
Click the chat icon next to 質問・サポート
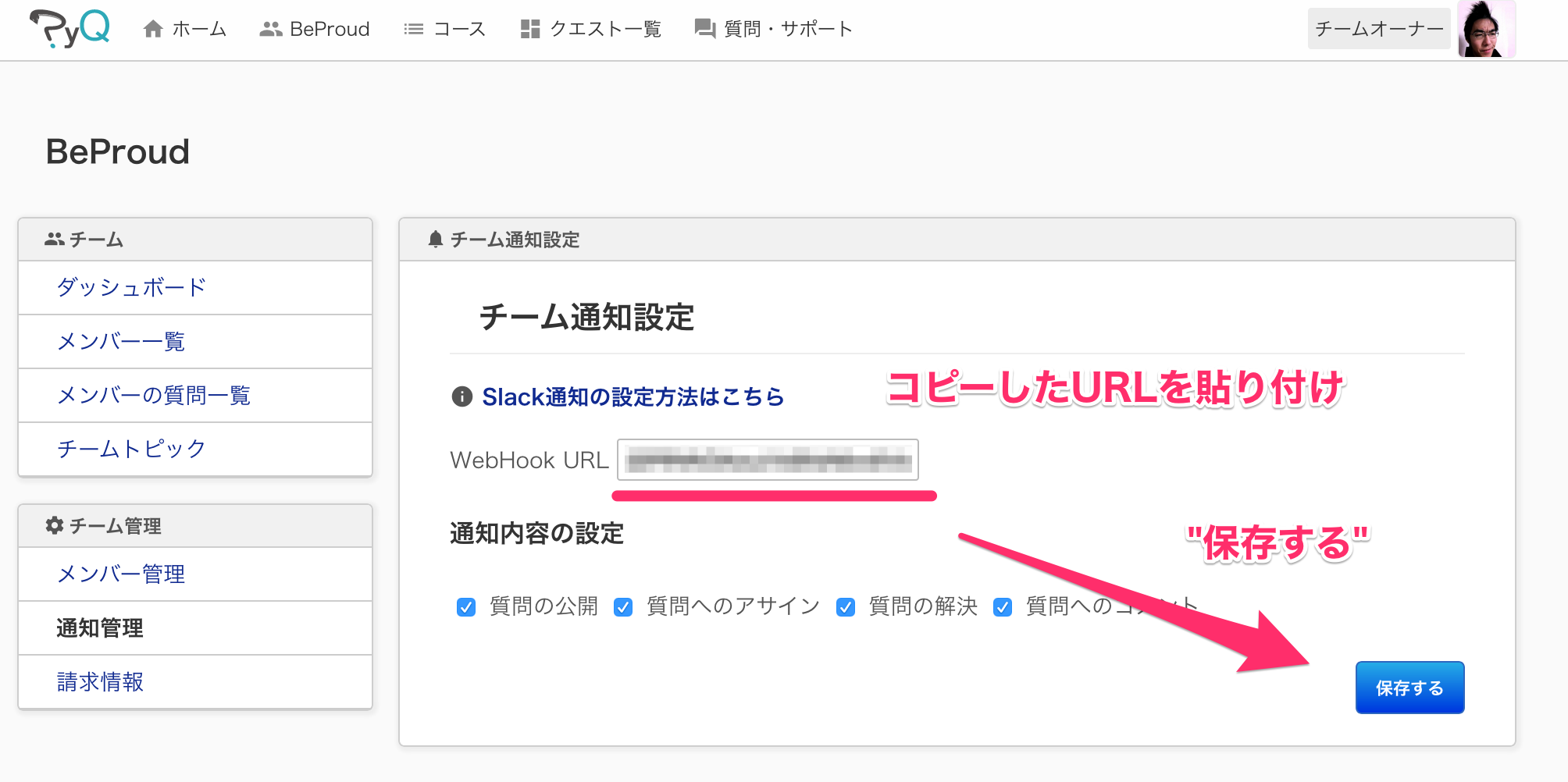click(704, 28)
